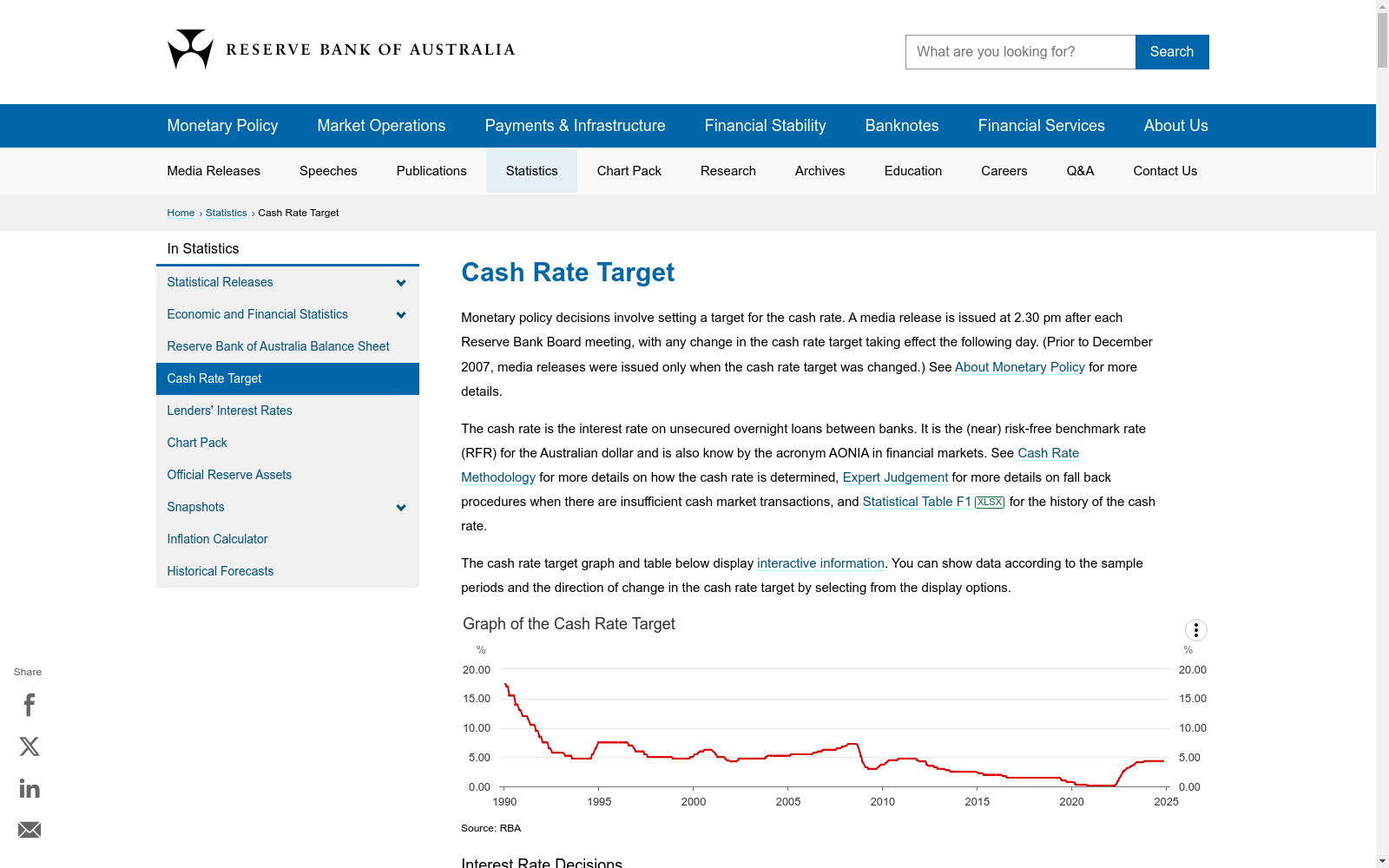Follow the About Monetary Policy link
Screen dimensions: 1389x868
point(1020,367)
